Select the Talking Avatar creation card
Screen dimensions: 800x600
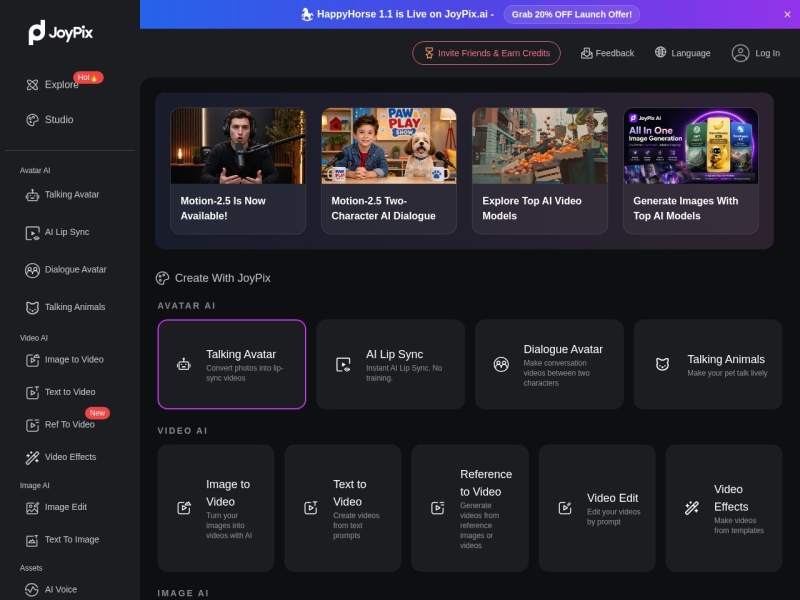tap(232, 364)
